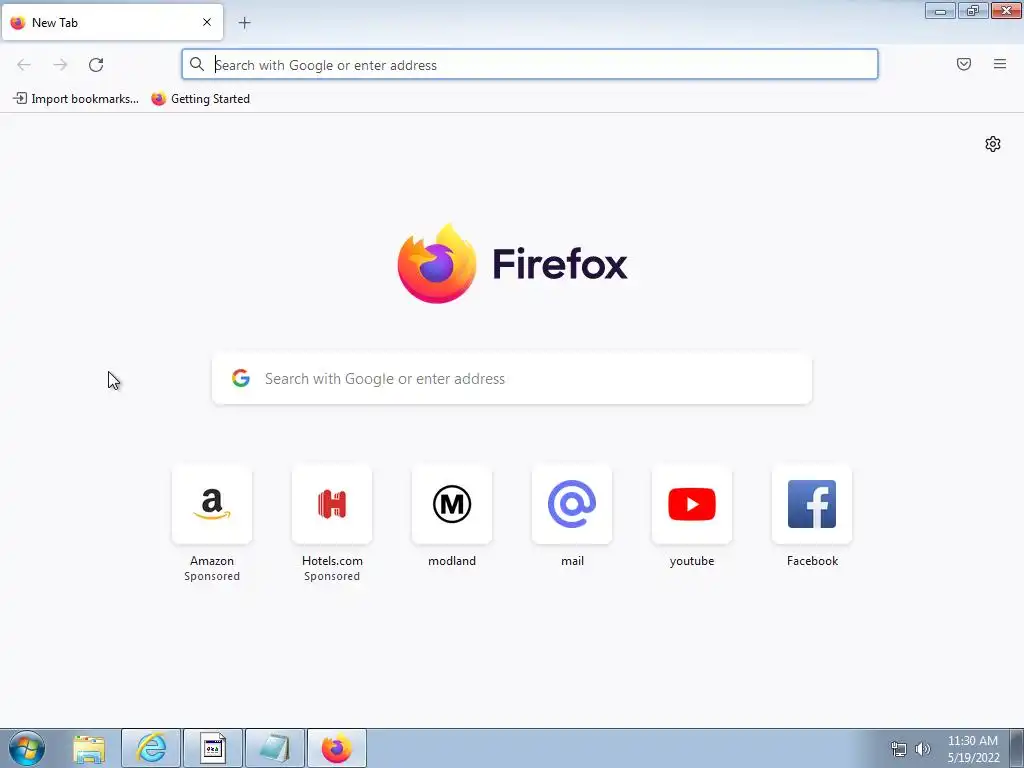Open a new tab with plus button
This screenshot has height=768, width=1024.
[244, 23]
